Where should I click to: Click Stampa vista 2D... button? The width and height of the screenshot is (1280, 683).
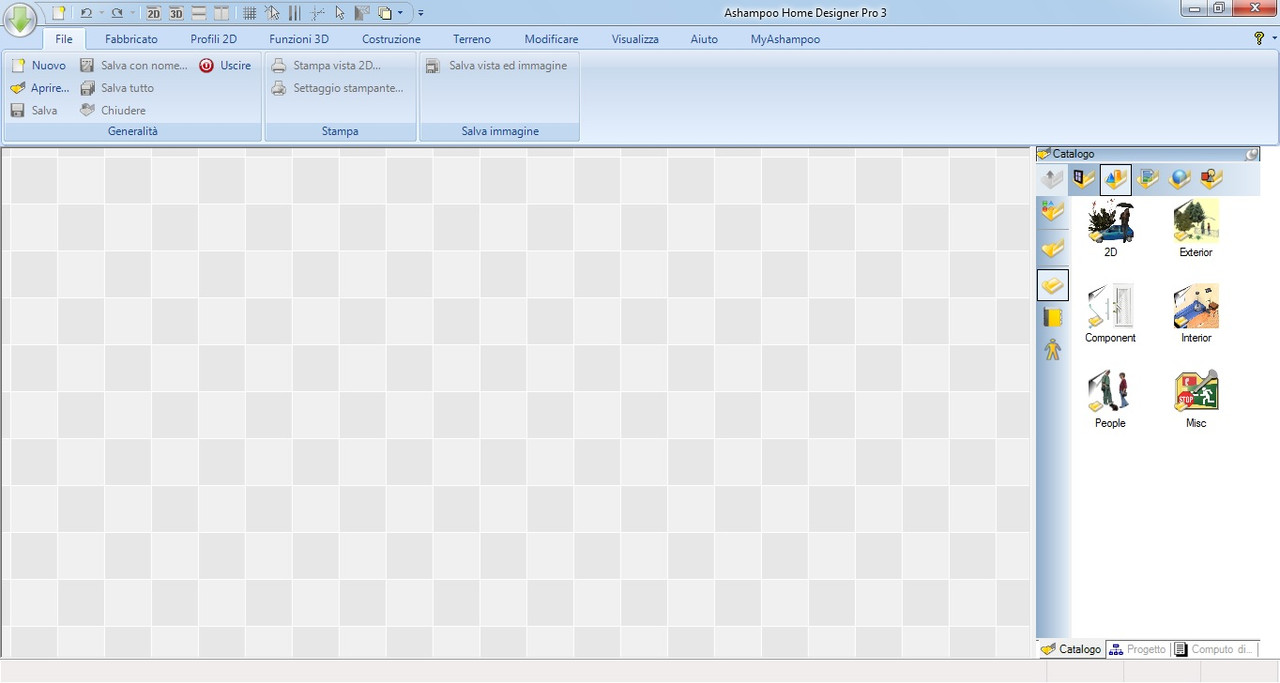(326, 65)
